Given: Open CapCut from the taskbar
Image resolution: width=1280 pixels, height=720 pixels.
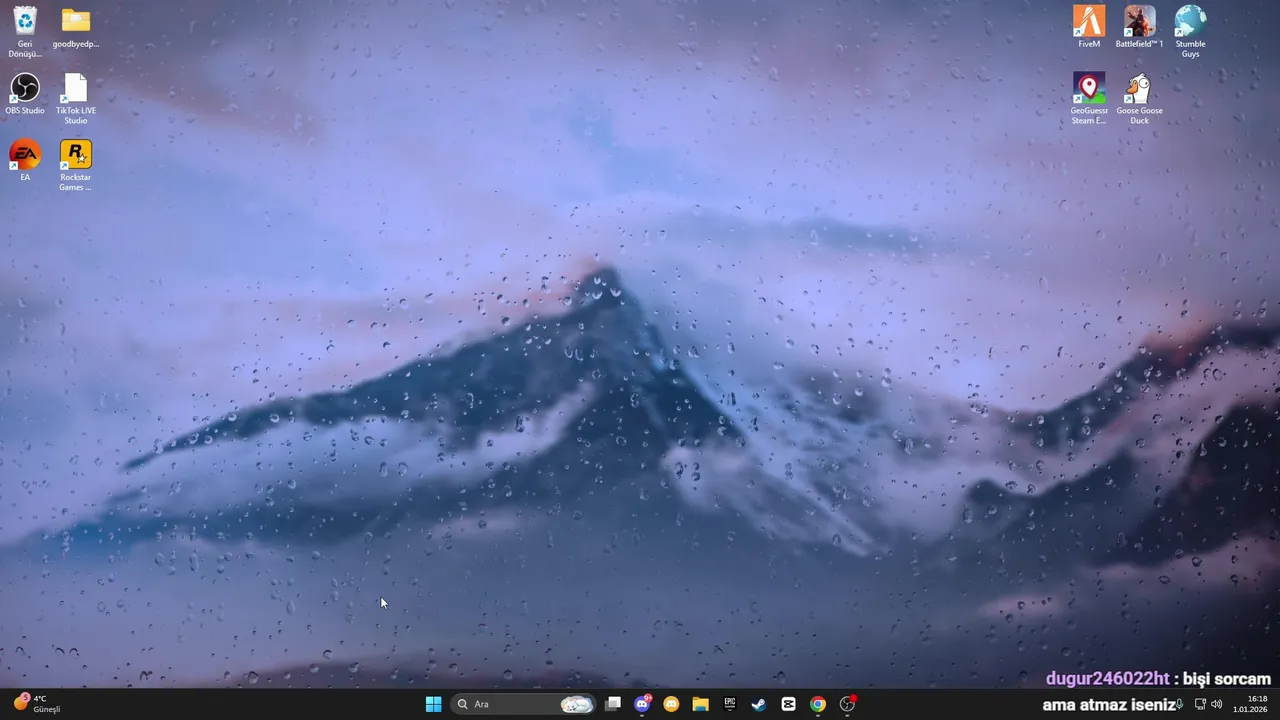Looking at the screenshot, I should tap(789, 704).
